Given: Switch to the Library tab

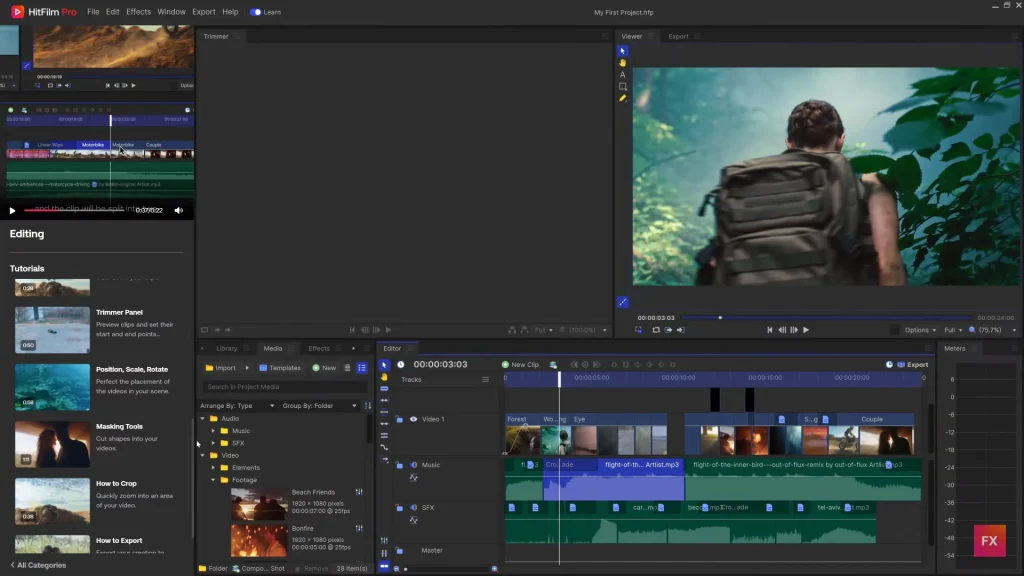Looking at the screenshot, I should click(227, 349).
